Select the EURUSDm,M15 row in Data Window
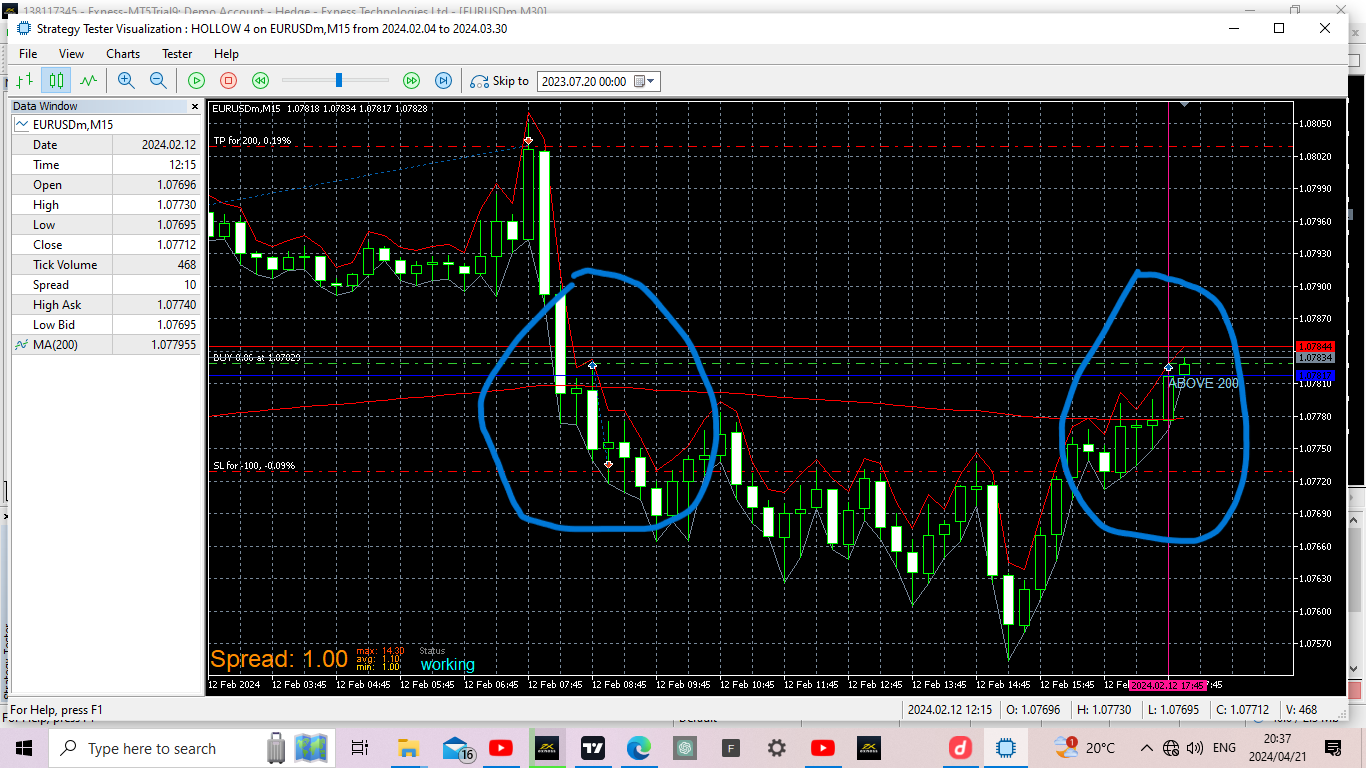Screen dimensions: 1366x768 [106, 125]
